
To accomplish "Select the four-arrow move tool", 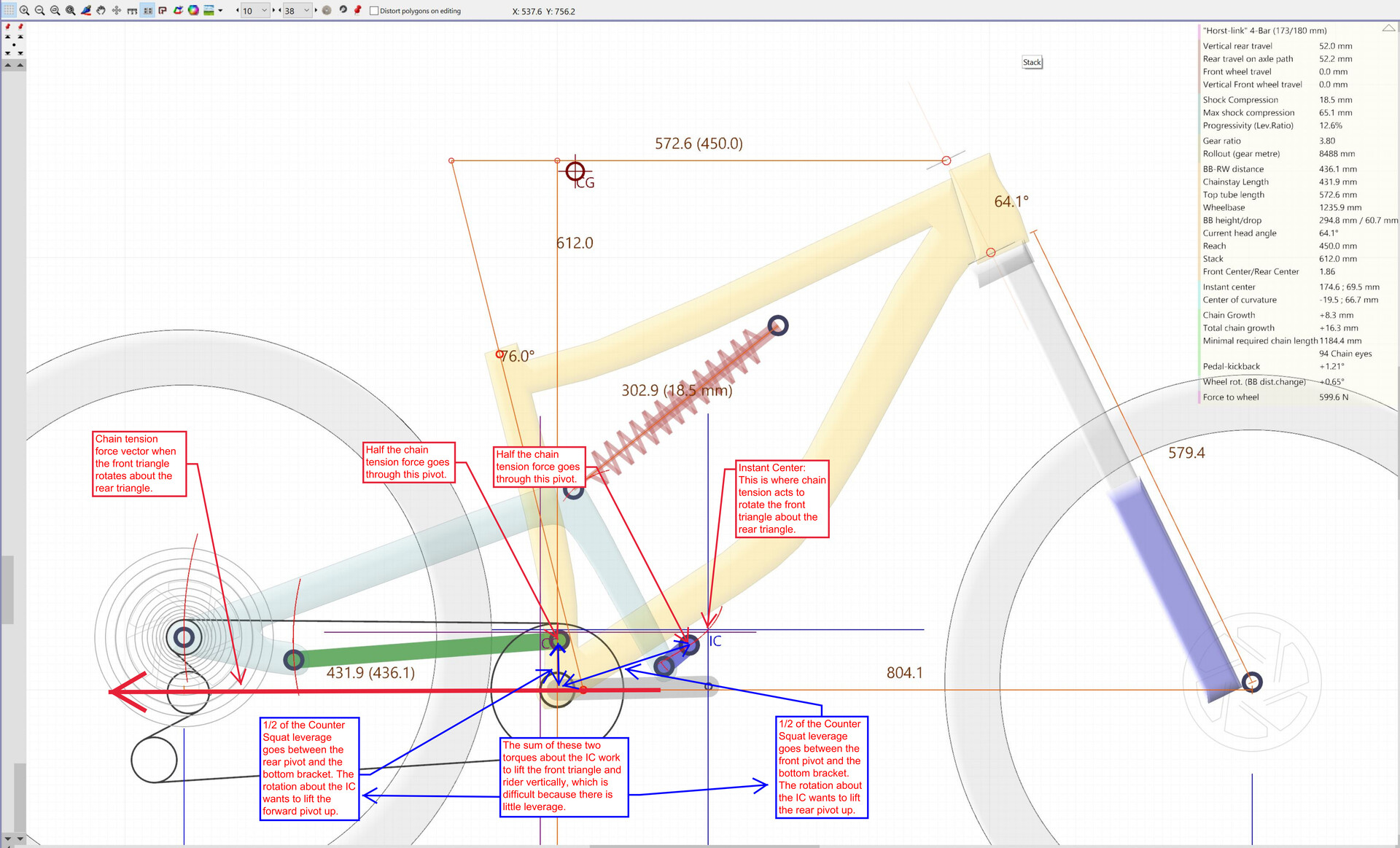I will coord(117,10).
